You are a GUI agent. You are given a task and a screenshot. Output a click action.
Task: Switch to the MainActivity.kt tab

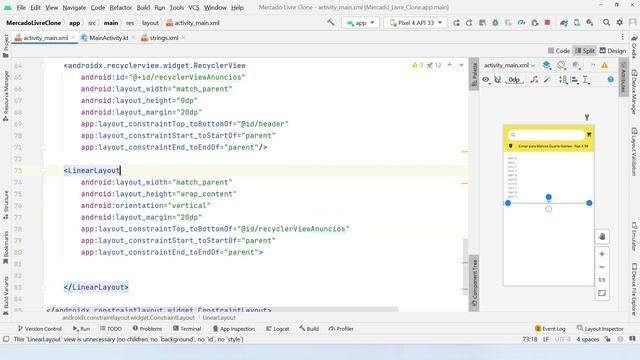pyautogui.click(x=109, y=38)
